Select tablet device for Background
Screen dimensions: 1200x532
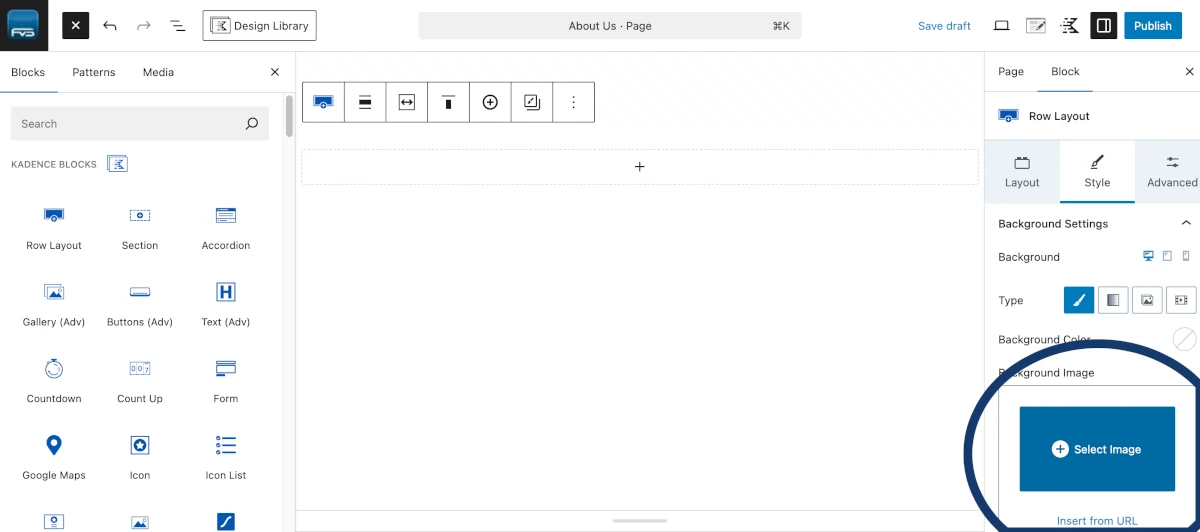[1167, 257]
